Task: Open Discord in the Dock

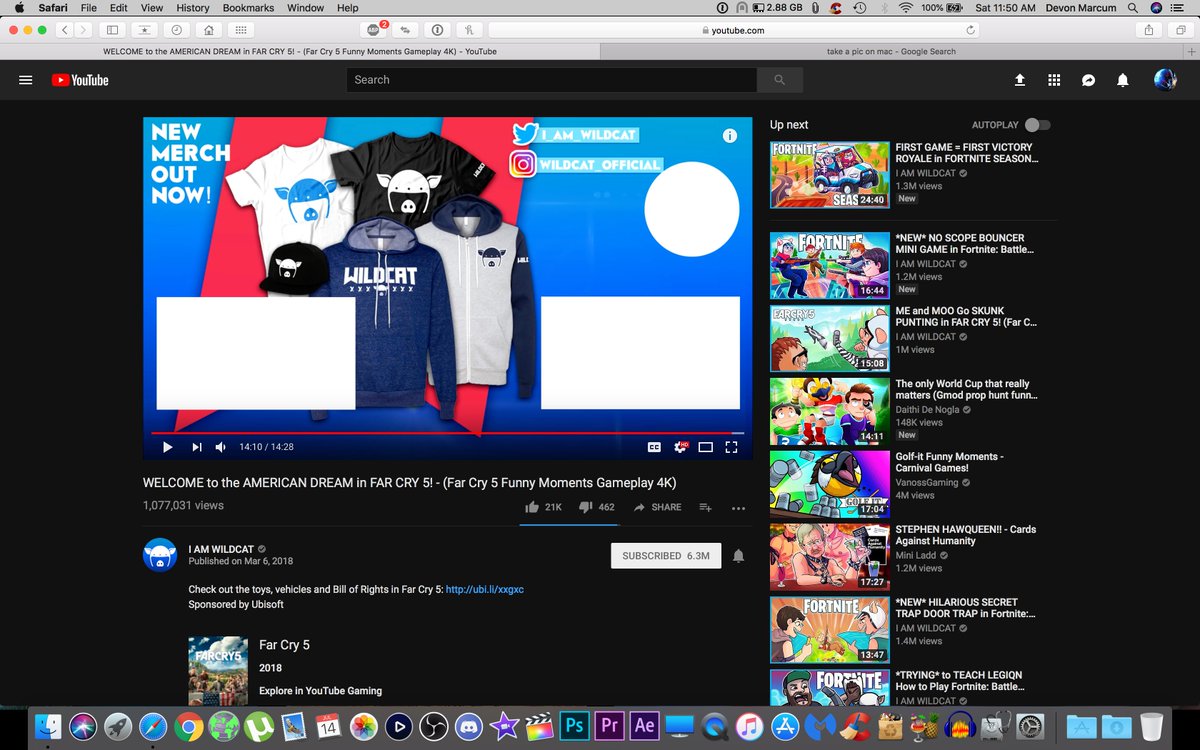Action: pyautogui.click(x=469, y=726)
